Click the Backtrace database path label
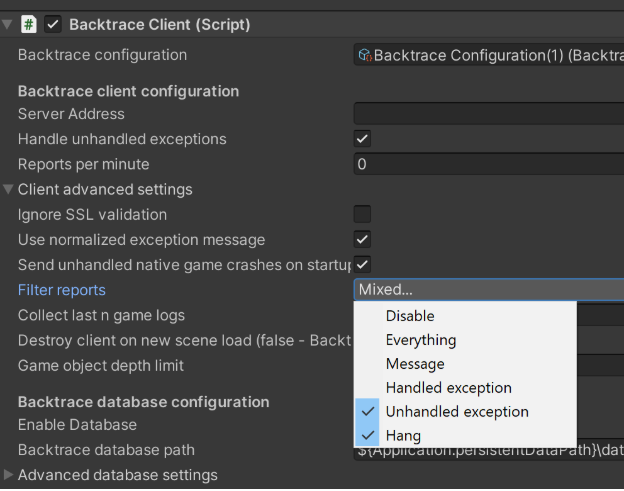 106,450
